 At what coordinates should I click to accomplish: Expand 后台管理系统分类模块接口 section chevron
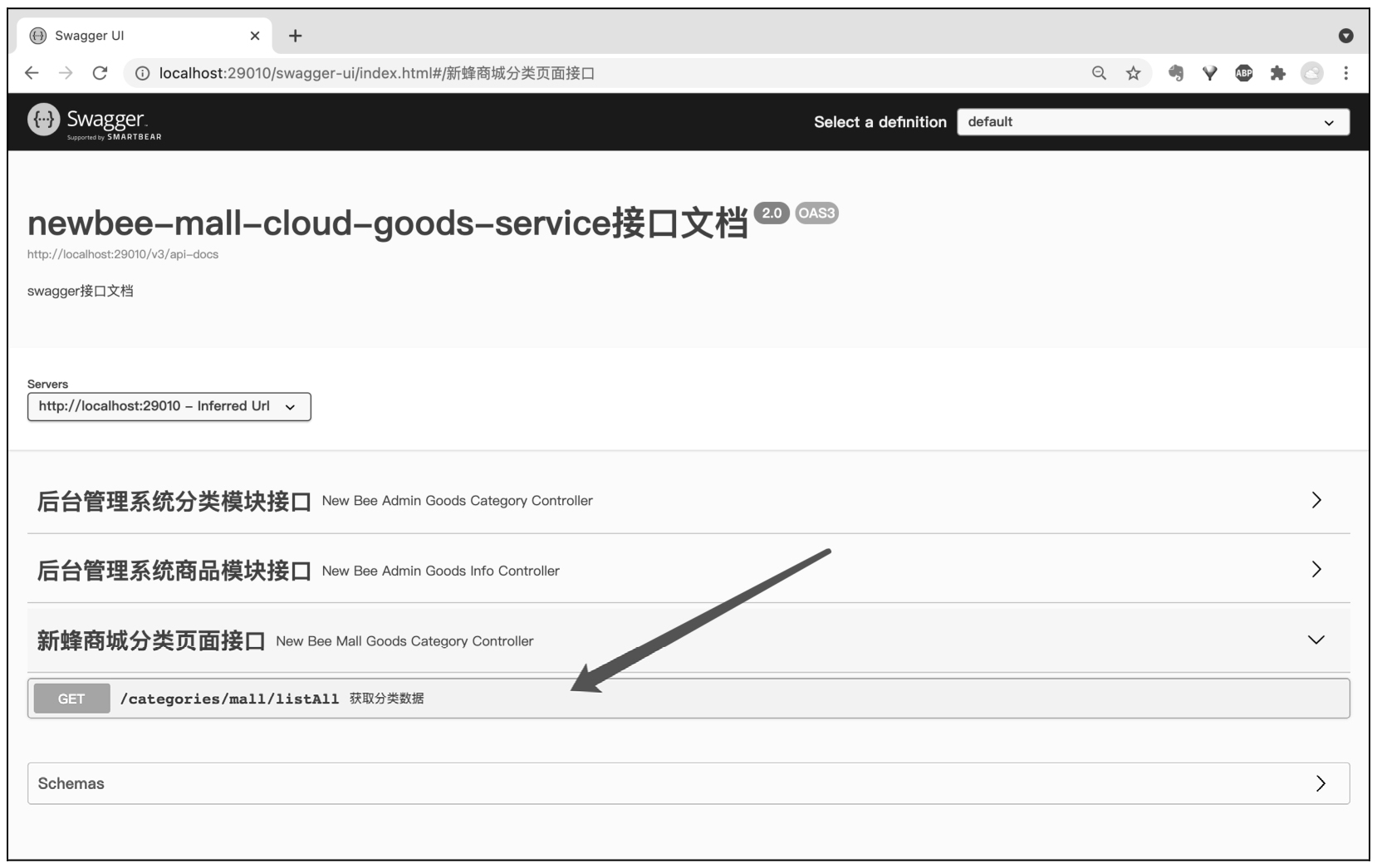click(x=1316, y=500)
